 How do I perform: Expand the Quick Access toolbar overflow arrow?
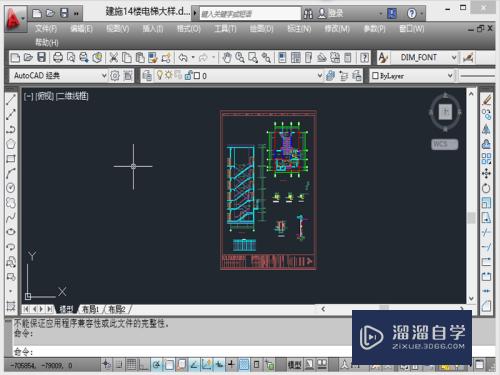point(76,13)
